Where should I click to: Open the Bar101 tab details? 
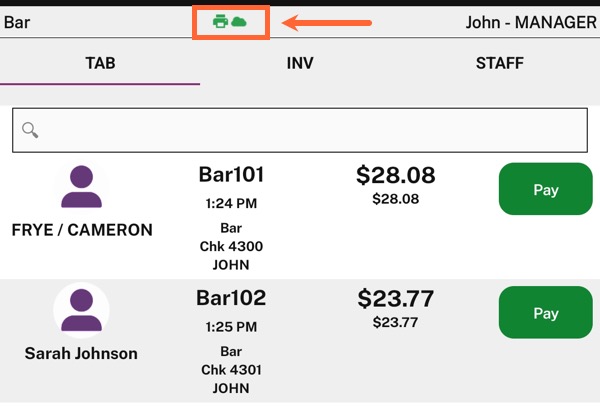(x=231, y=174)
